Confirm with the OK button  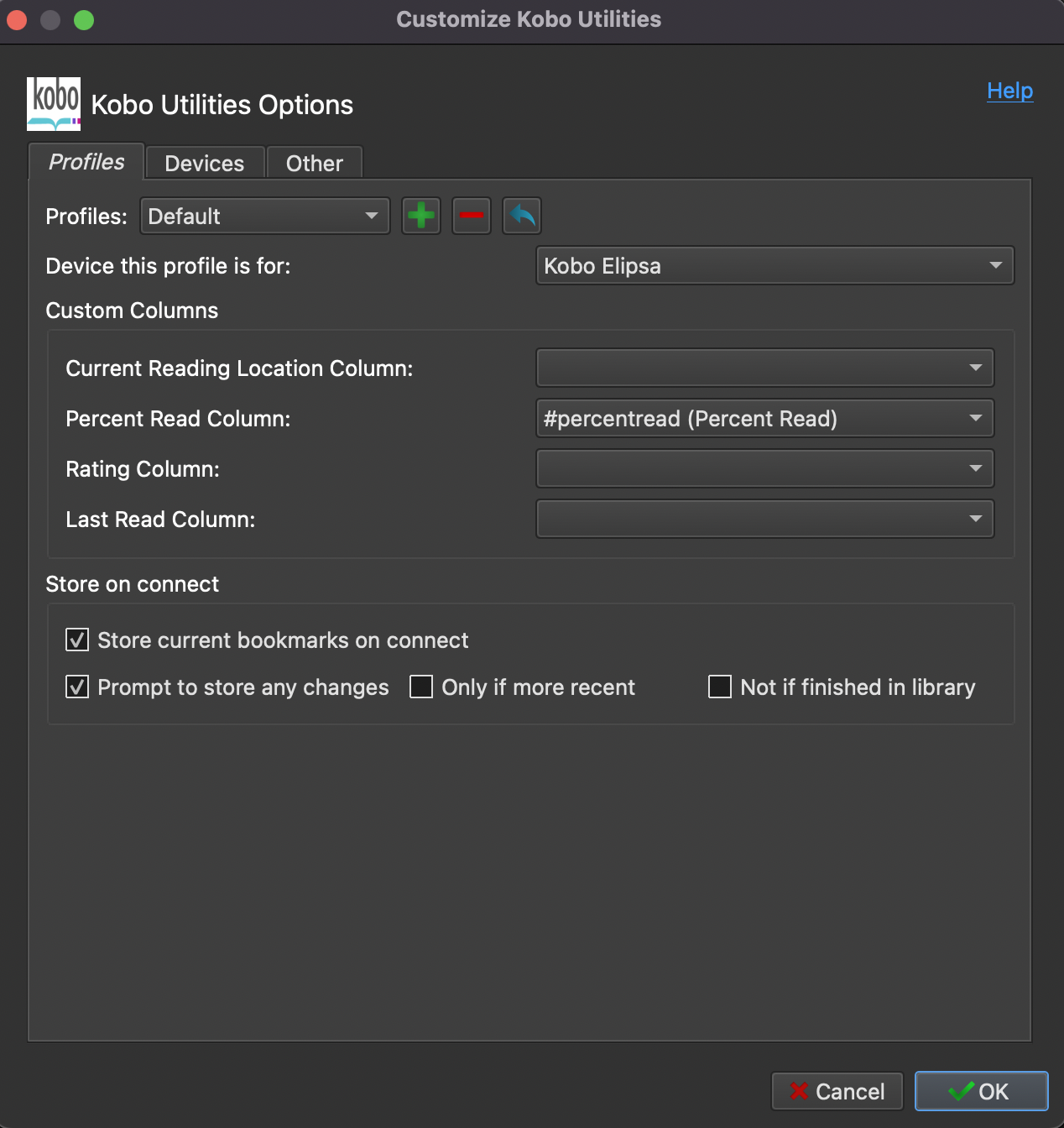982,1091
